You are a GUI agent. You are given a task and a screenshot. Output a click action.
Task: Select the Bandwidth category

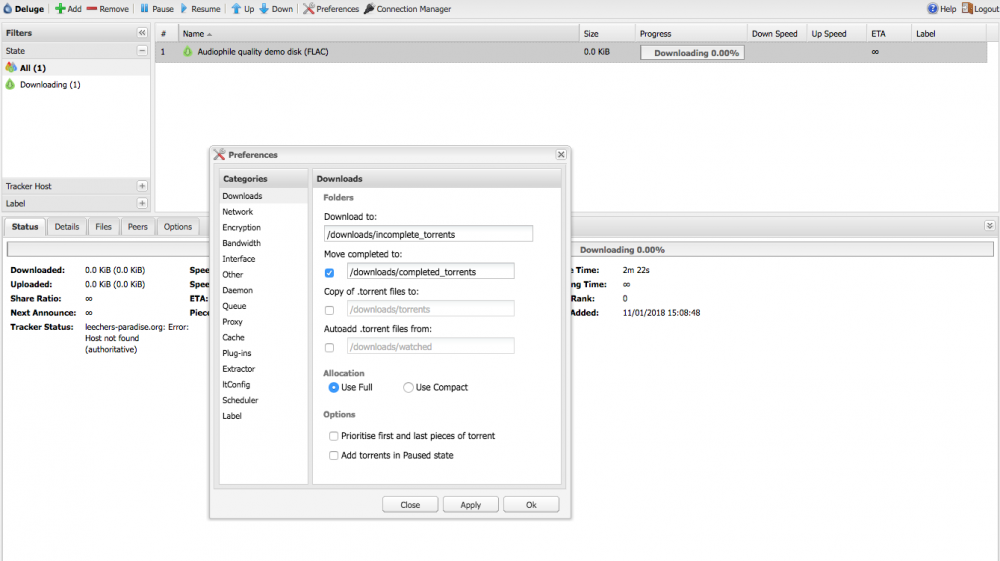coord(263,243)
